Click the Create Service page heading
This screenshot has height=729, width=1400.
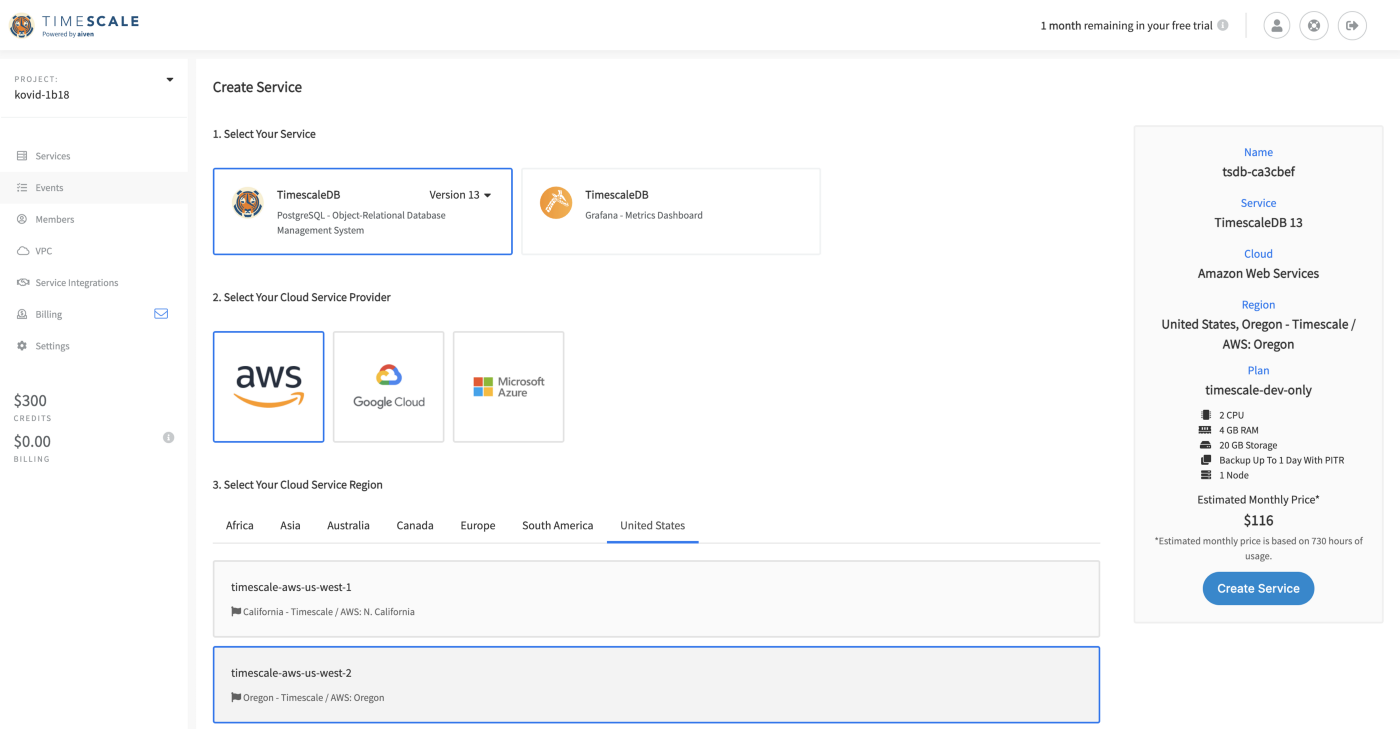click(257, 87)
